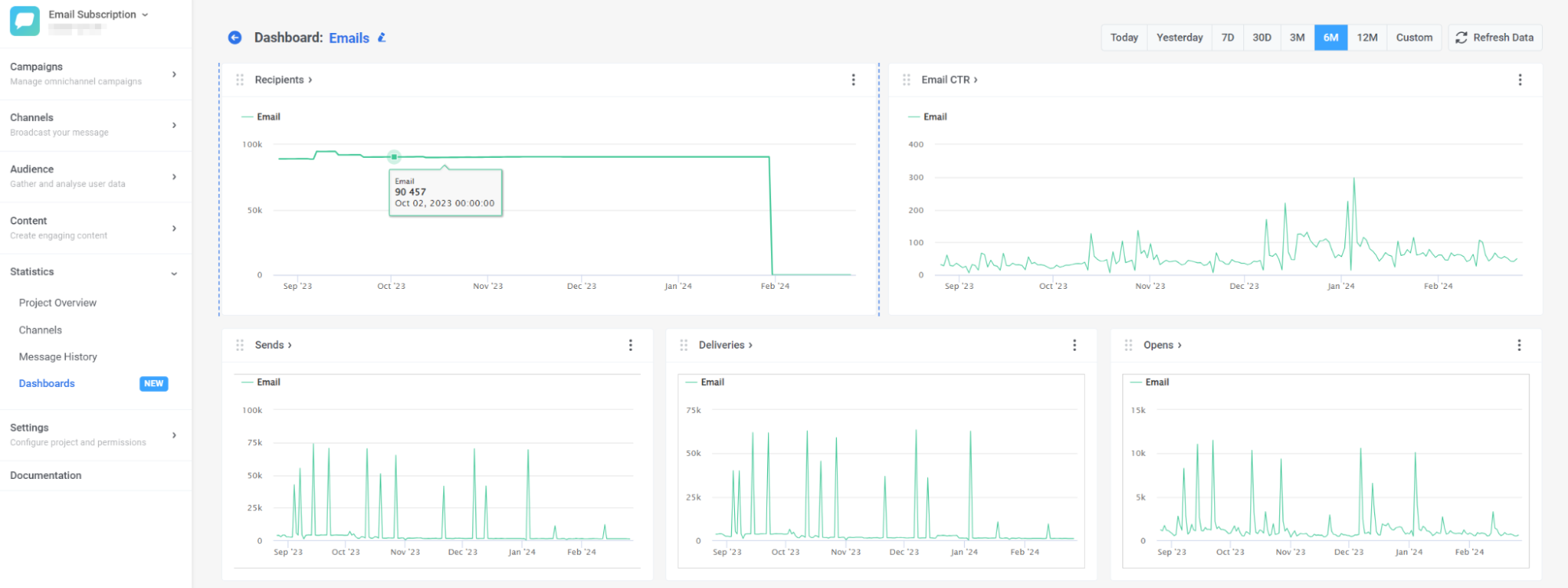Open the Email Subscription project dropdown
Viewport: 1568px width, 588px height.
98,15
